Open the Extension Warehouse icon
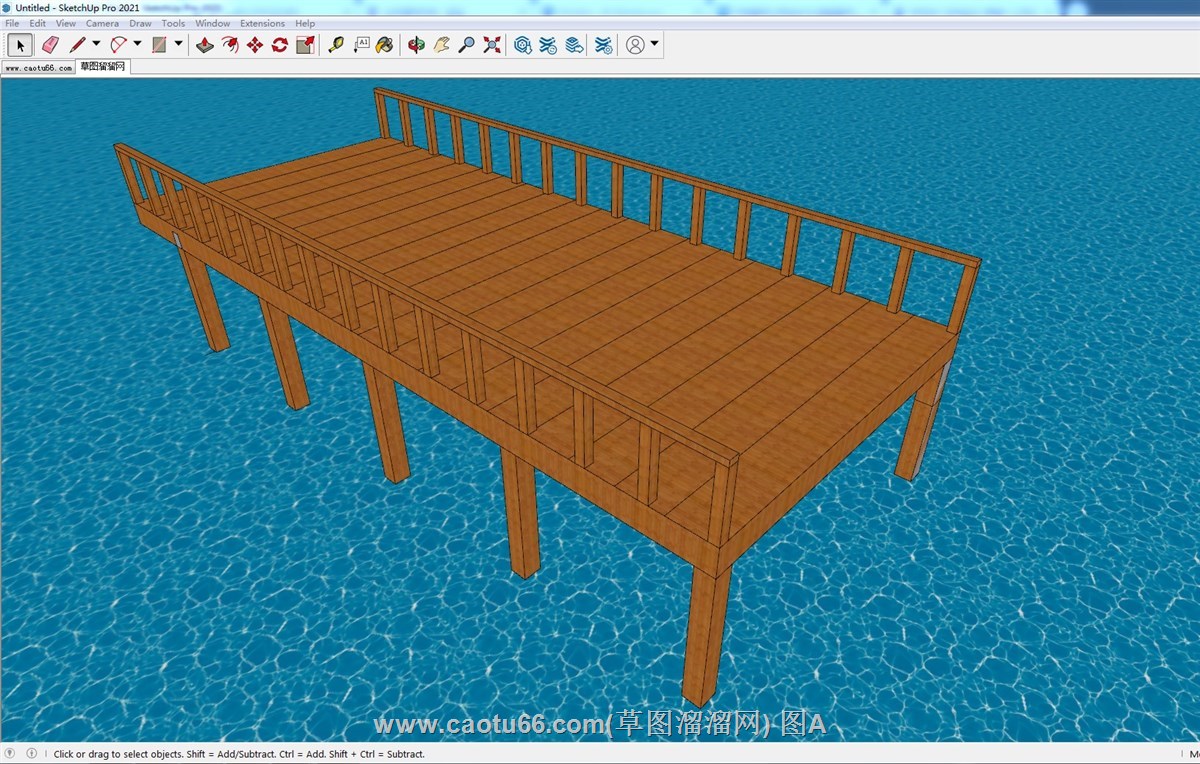The image size is (1200, 764). tap(548, 45)
